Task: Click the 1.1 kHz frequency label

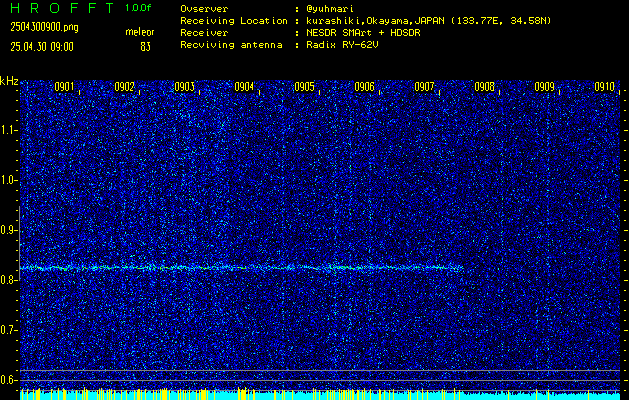Action: 8,130
